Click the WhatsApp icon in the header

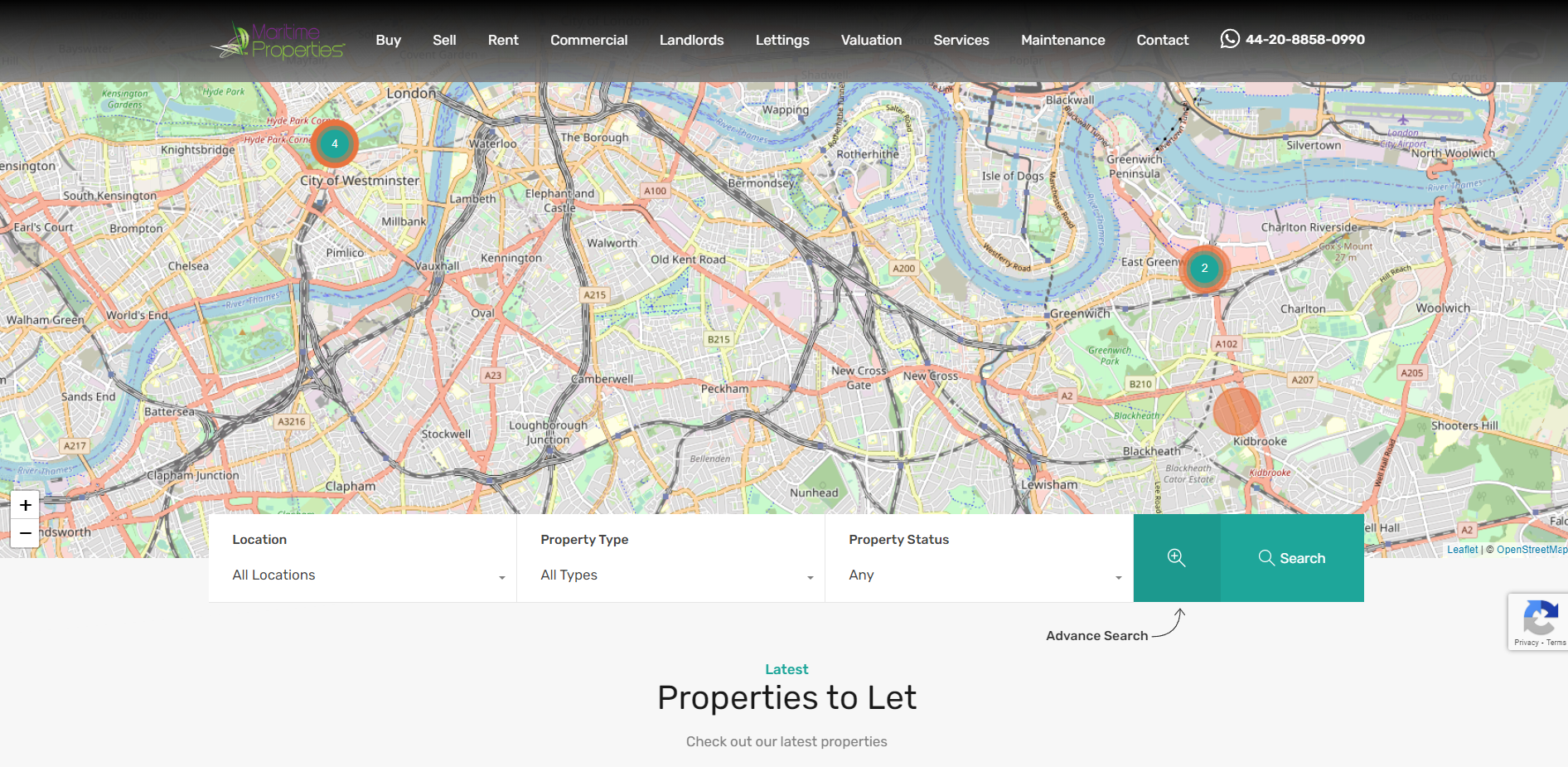click(x=1232, y=39)
